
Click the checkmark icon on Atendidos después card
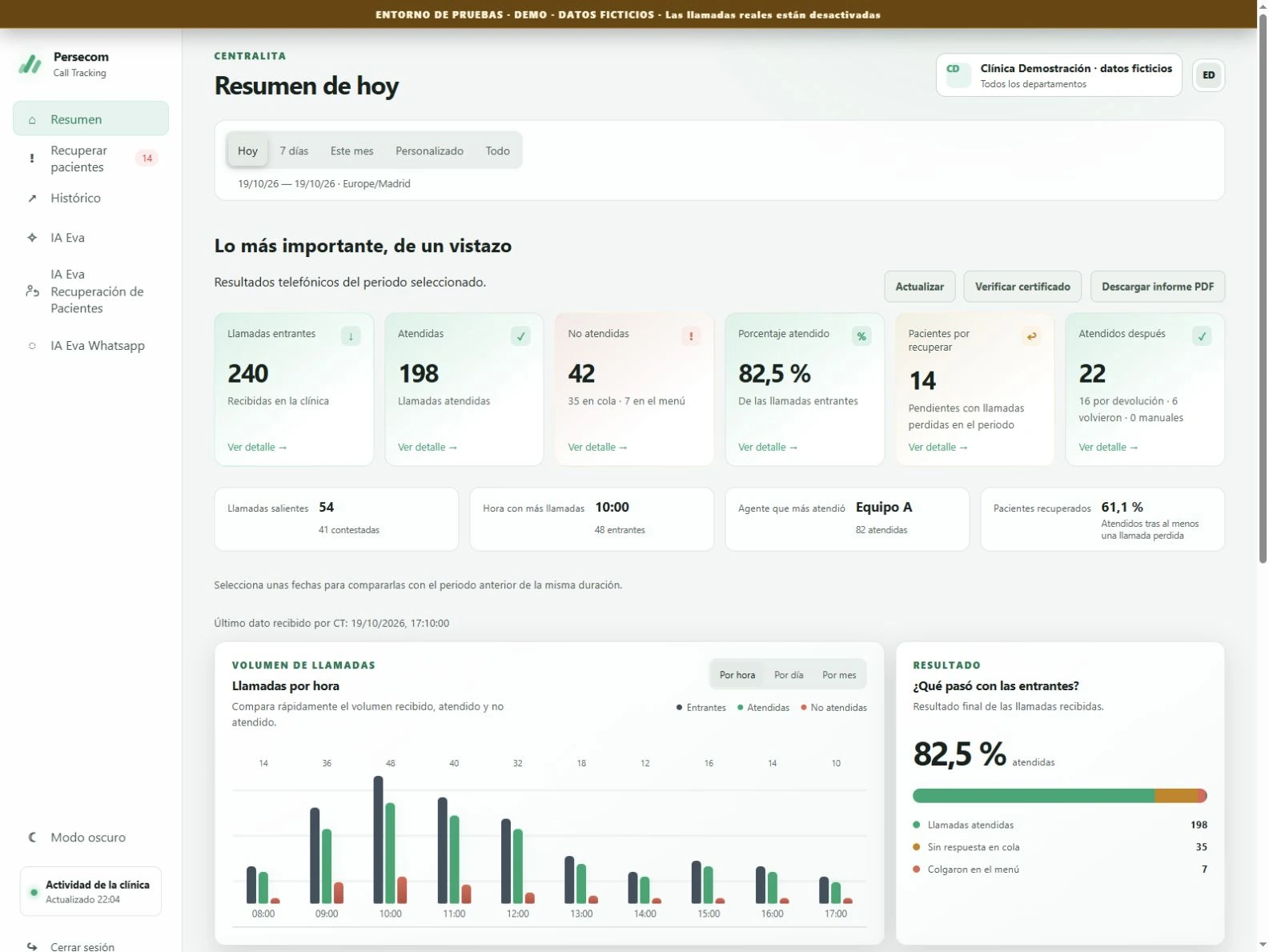[1202, 336]
